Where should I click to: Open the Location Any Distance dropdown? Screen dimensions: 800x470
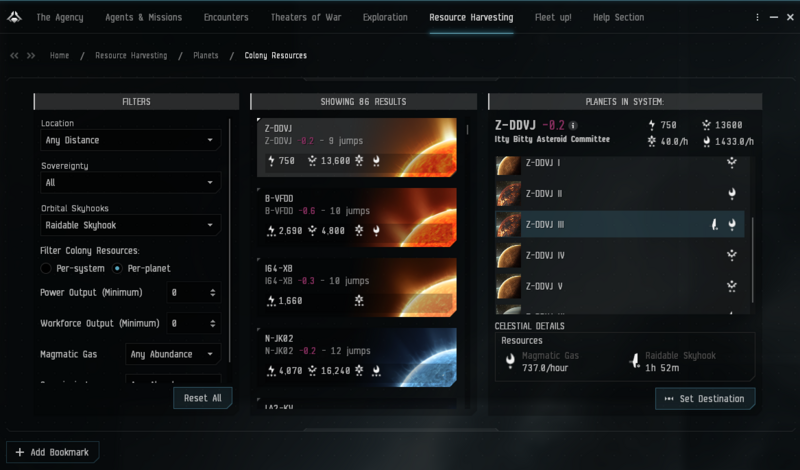pos(131,140)
